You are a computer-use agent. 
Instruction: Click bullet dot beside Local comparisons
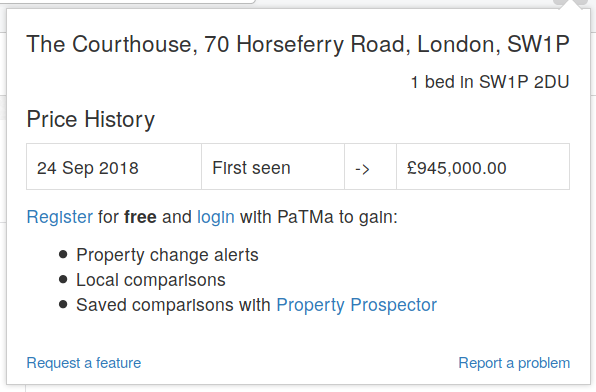click(63, 279)
